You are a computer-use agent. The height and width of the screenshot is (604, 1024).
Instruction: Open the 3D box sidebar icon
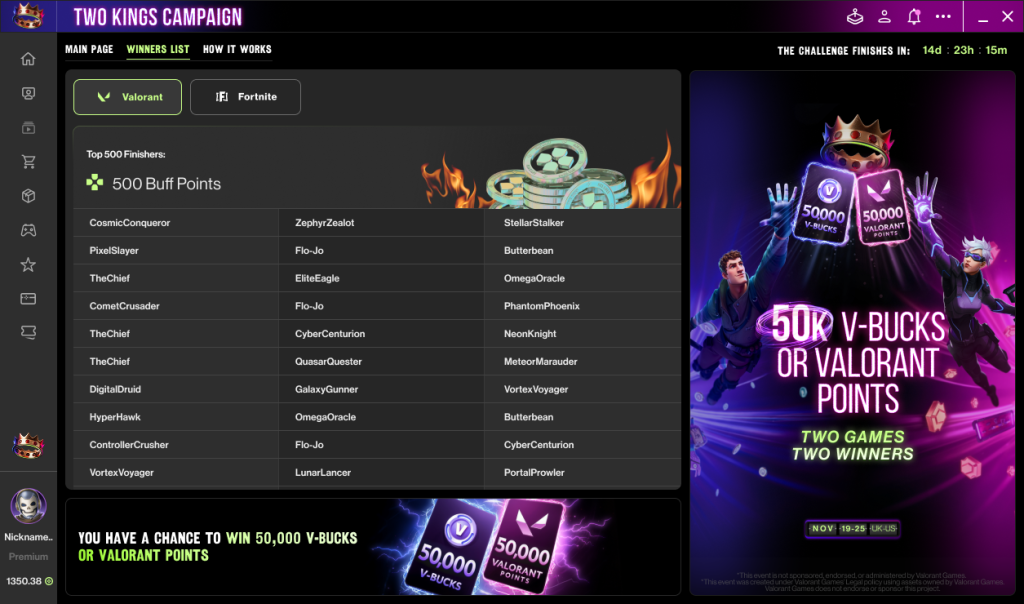point(28,196)
